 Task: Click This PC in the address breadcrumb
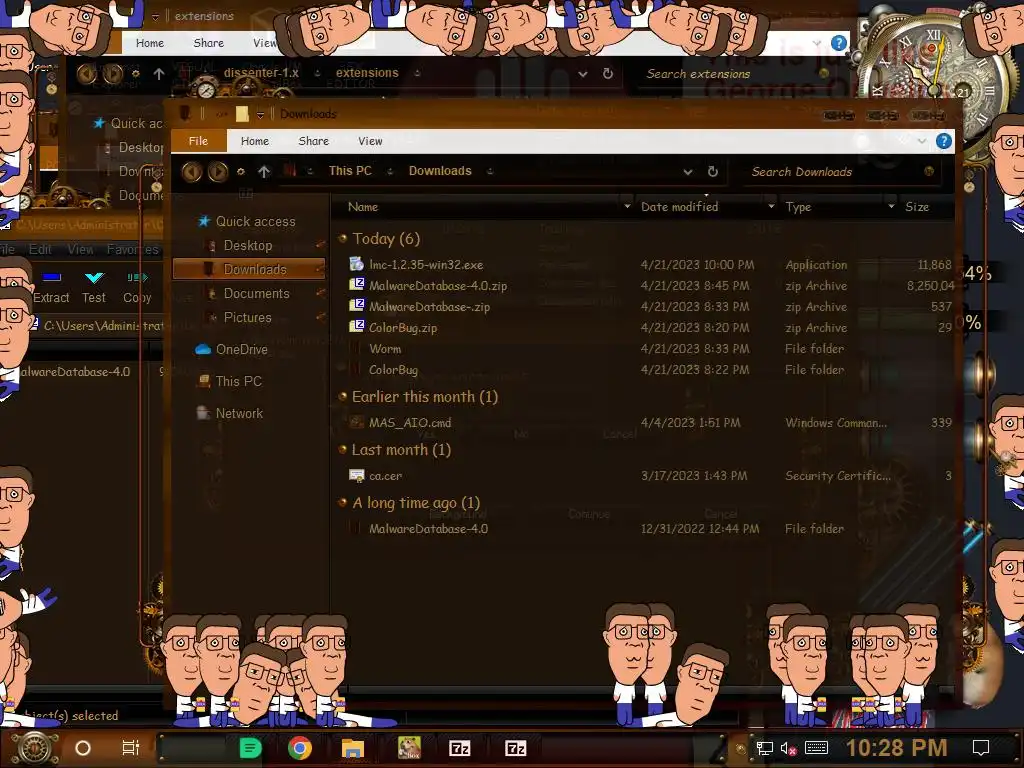350,171
